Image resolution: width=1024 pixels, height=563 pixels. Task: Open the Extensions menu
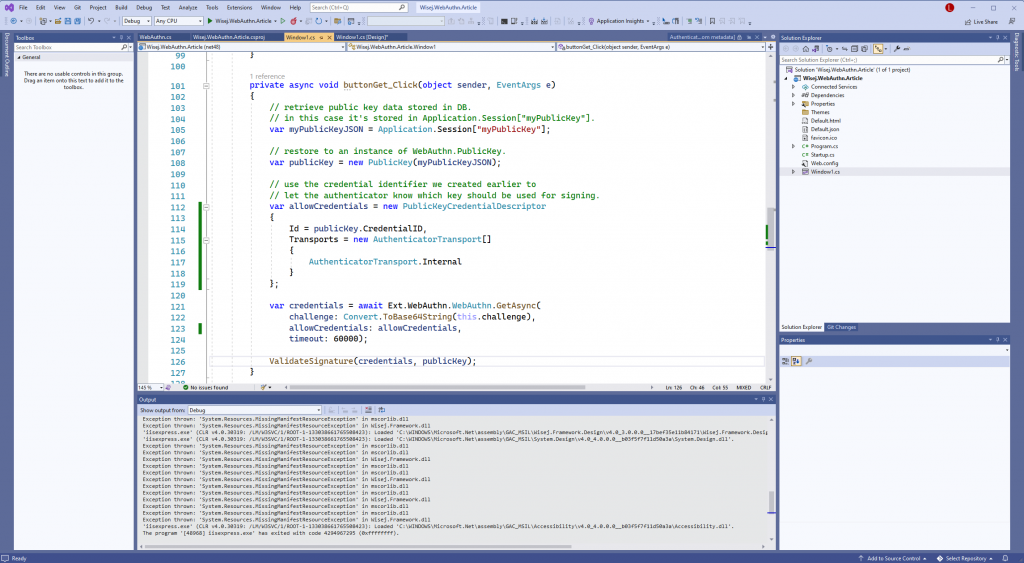(239, 7)
